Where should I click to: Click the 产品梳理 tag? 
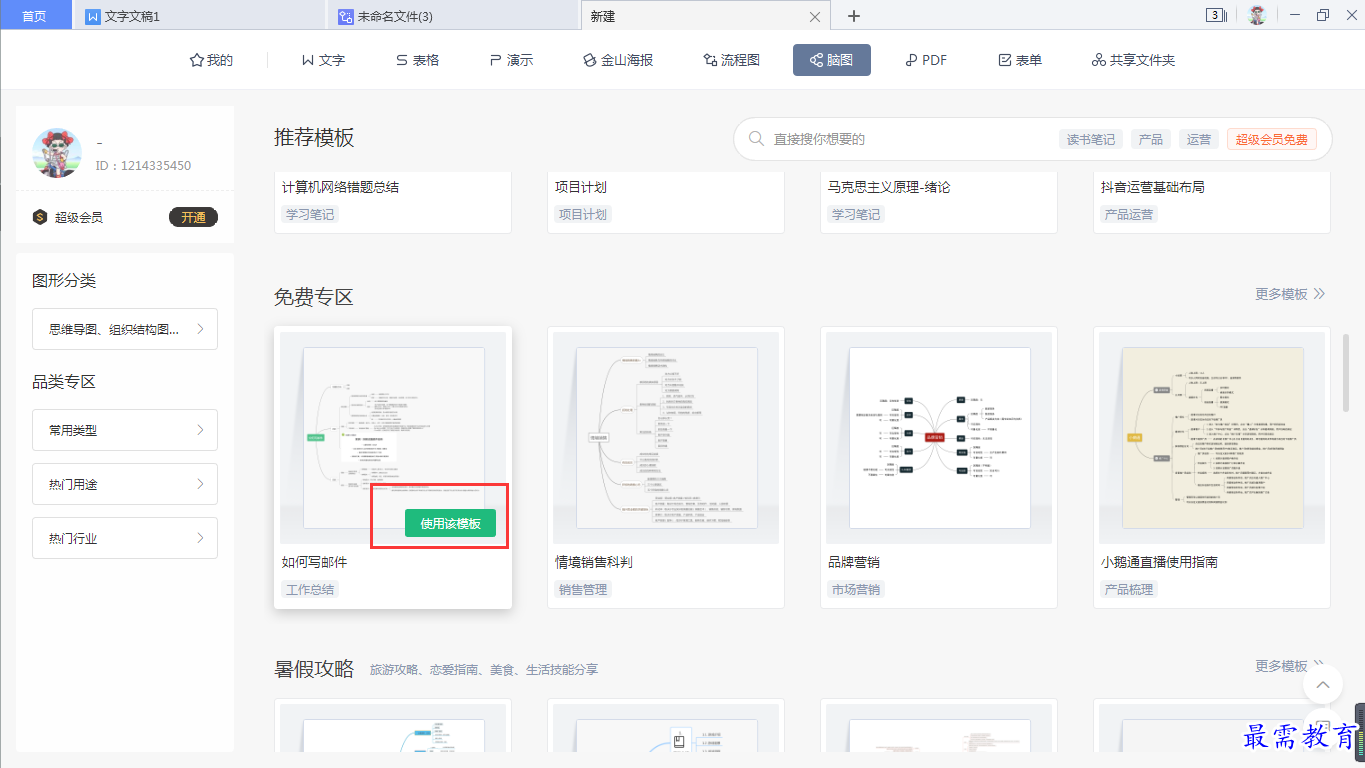(1129, 589)
